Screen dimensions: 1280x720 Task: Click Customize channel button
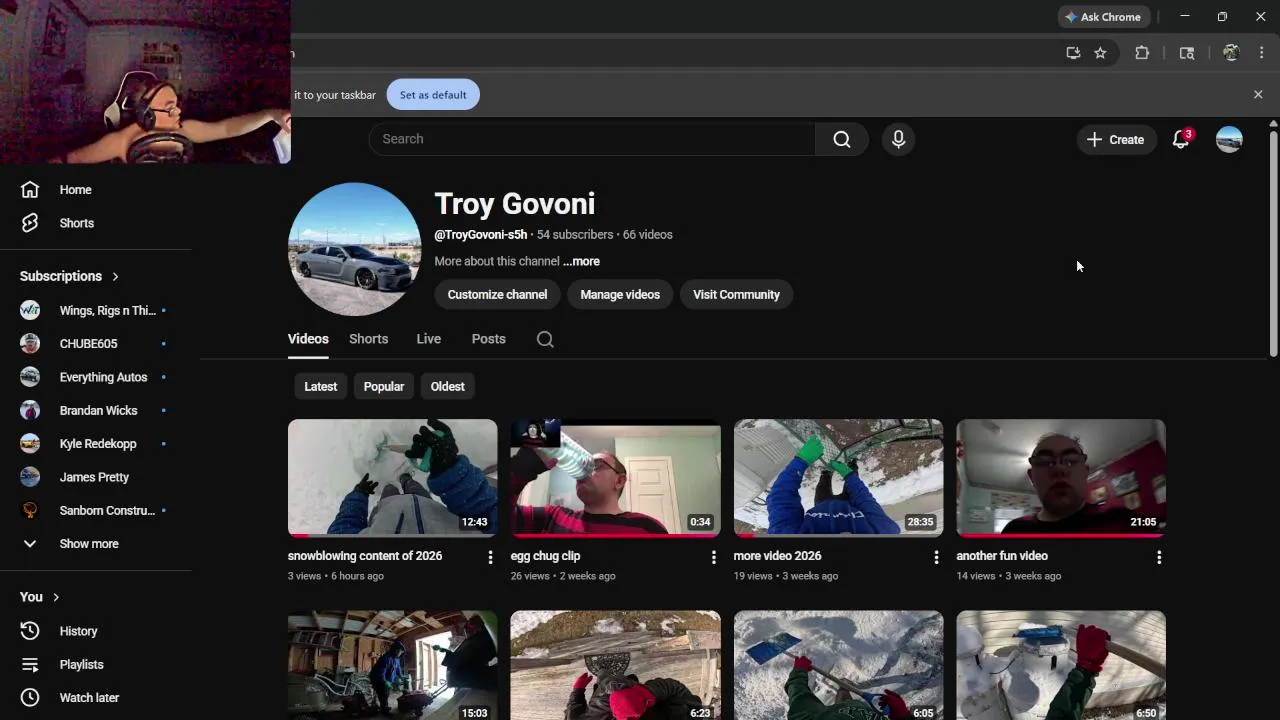497,294
